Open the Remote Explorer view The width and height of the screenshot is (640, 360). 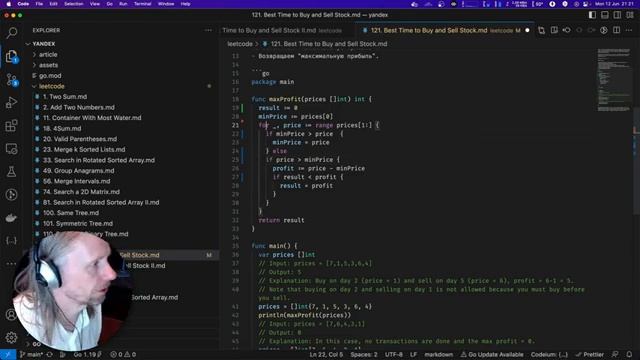coord(11,149)
